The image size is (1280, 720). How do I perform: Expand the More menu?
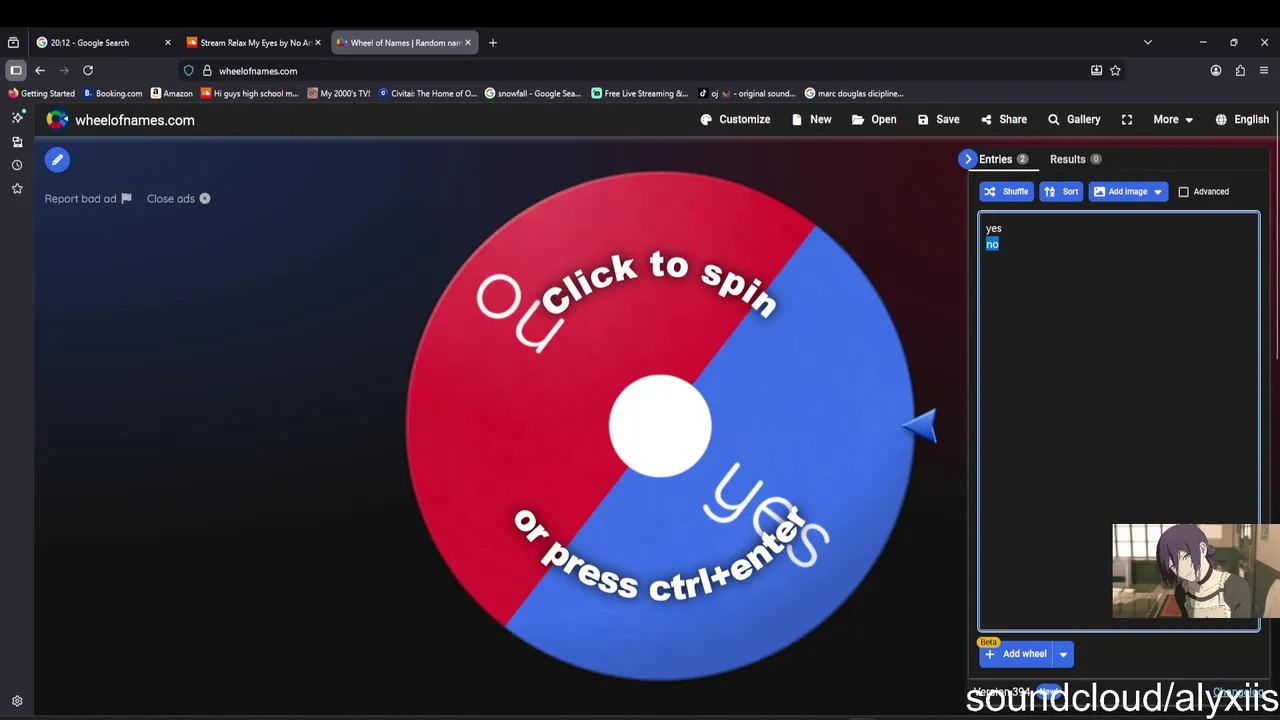click(1173, 119)
